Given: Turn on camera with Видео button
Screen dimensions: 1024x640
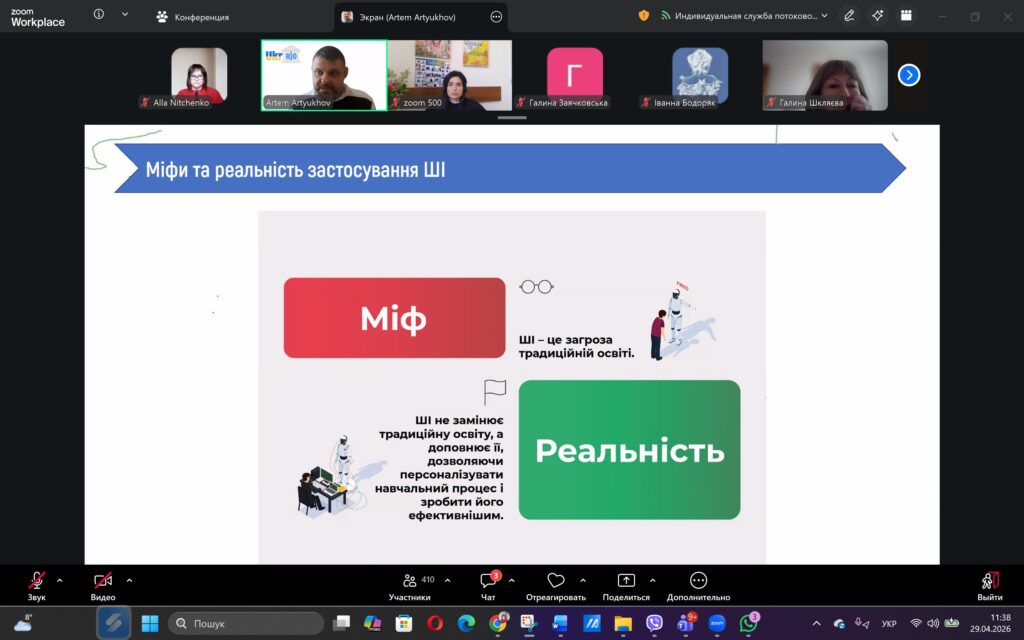Looking at the screenshot, I should pyautogui.click(x=103, y=581).
